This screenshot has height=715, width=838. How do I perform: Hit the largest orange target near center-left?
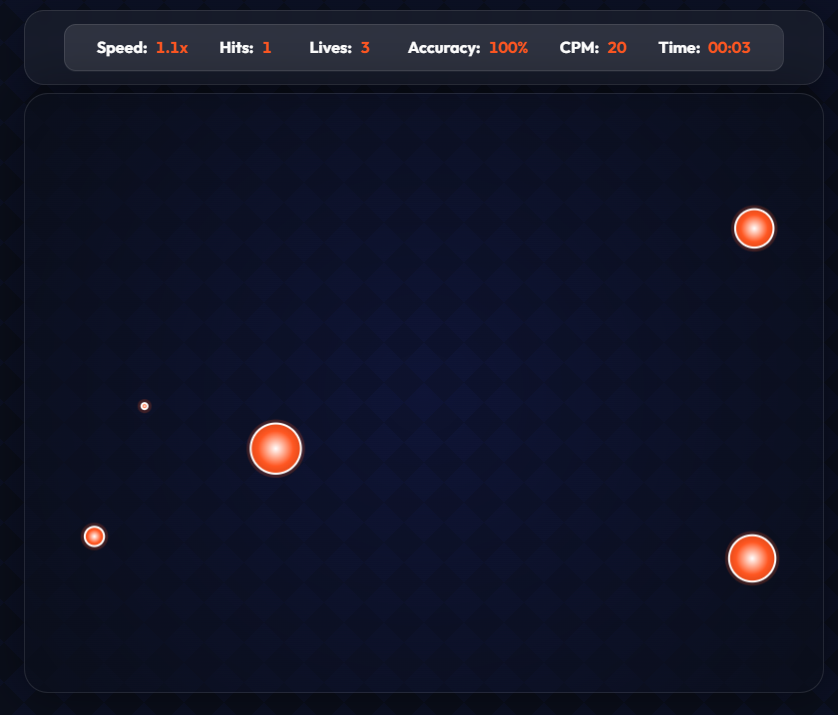276,448
